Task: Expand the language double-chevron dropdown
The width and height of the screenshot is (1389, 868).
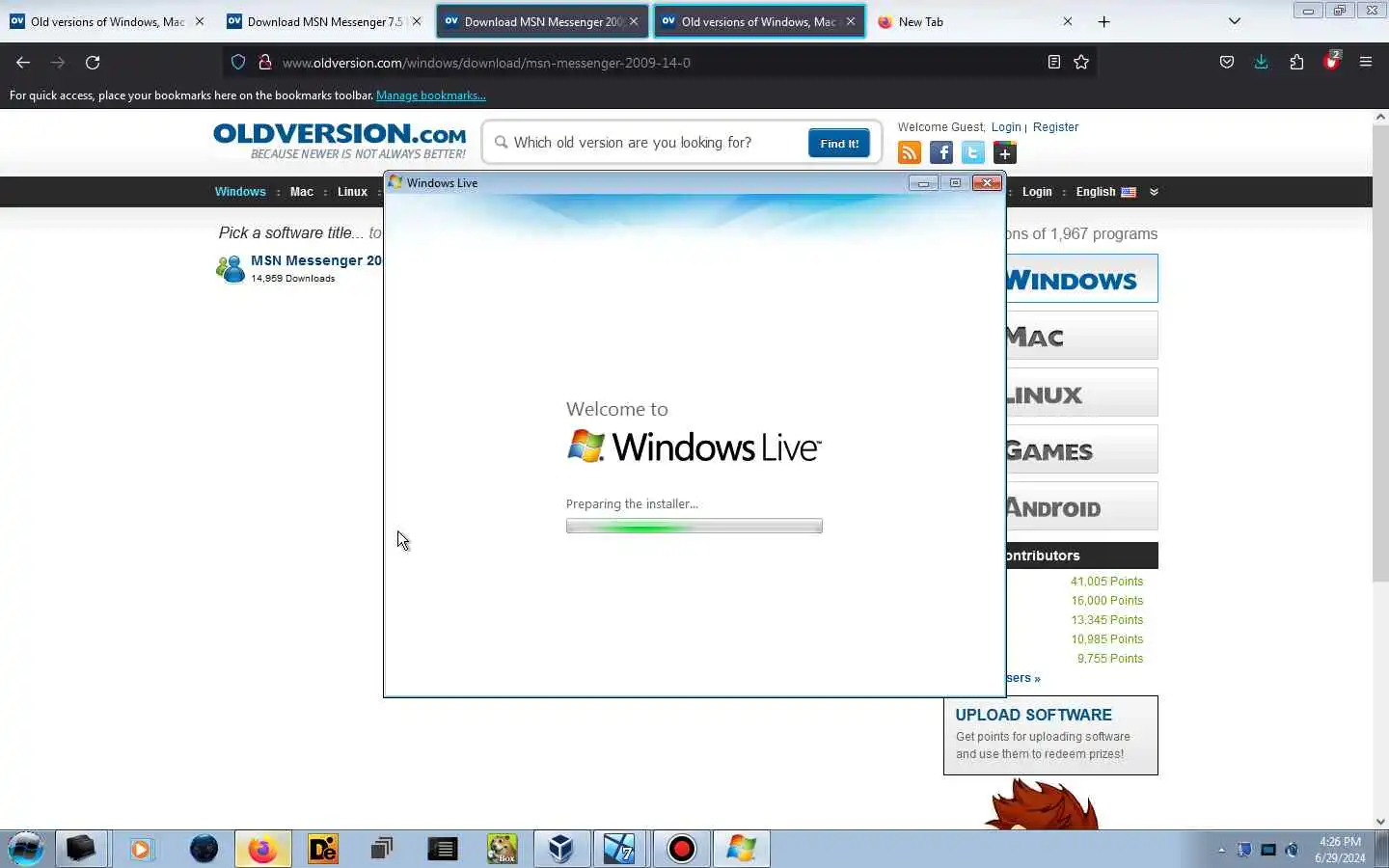Action: [1154, 192]
